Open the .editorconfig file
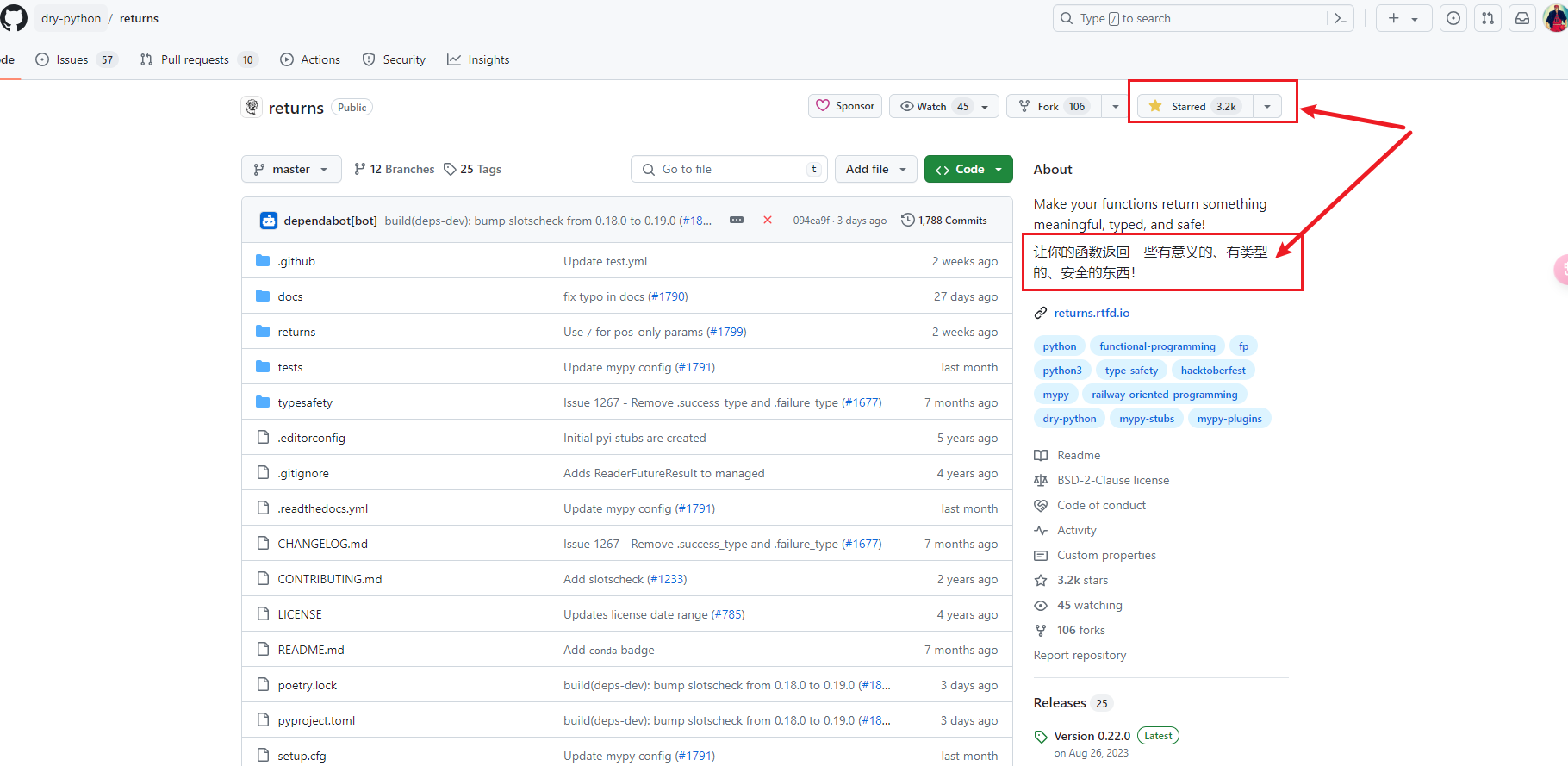The height and width of the screenshot is (766, 1568). tap(311, 438)
